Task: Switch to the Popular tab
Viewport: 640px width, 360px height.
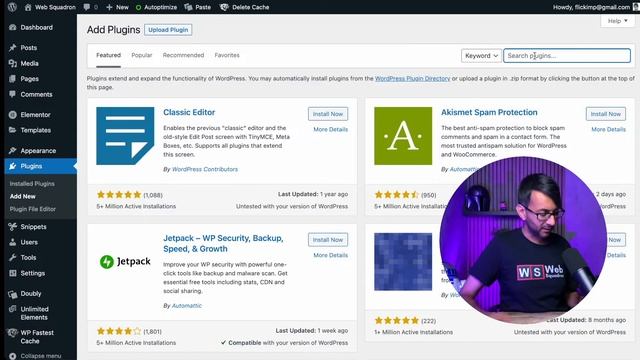Action: click(x=142, y=55)
